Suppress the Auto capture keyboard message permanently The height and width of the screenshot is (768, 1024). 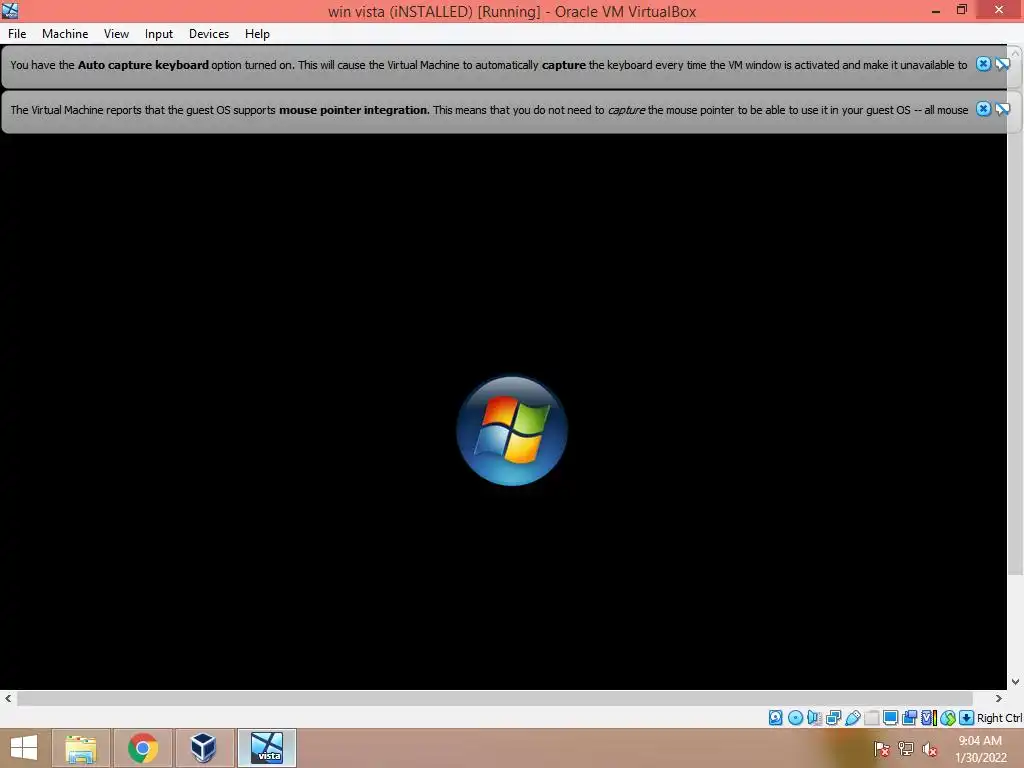1002,64
